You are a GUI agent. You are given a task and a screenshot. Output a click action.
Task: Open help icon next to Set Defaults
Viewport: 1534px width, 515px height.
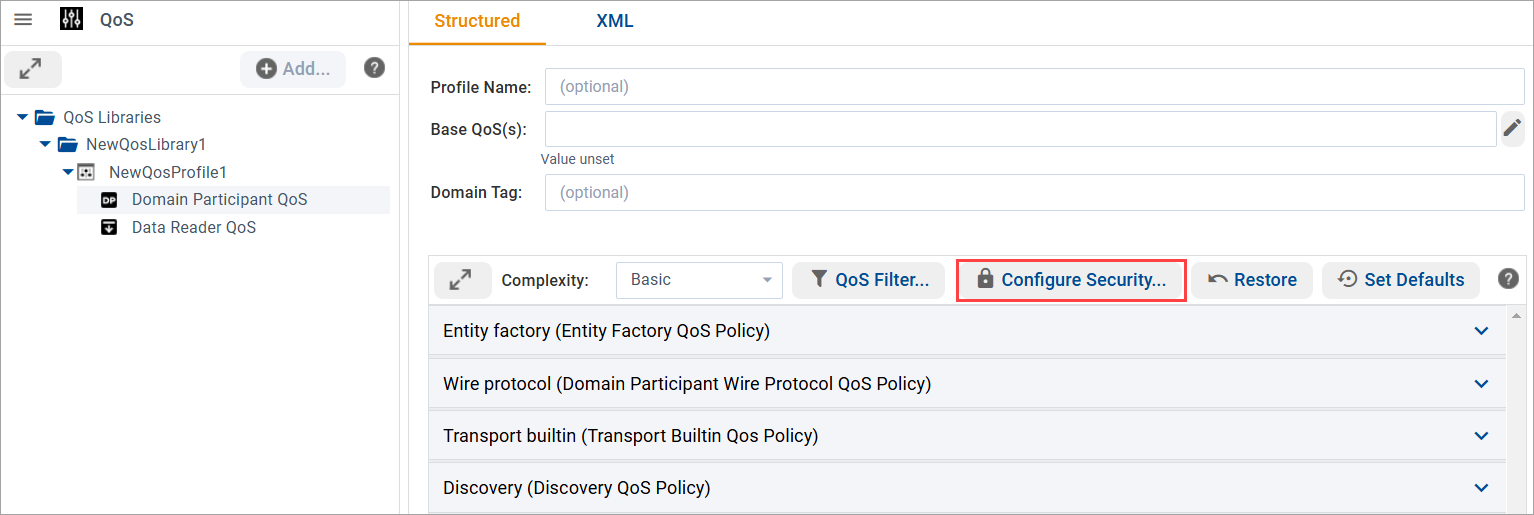pyautogui.click(x=1508, y=279)
